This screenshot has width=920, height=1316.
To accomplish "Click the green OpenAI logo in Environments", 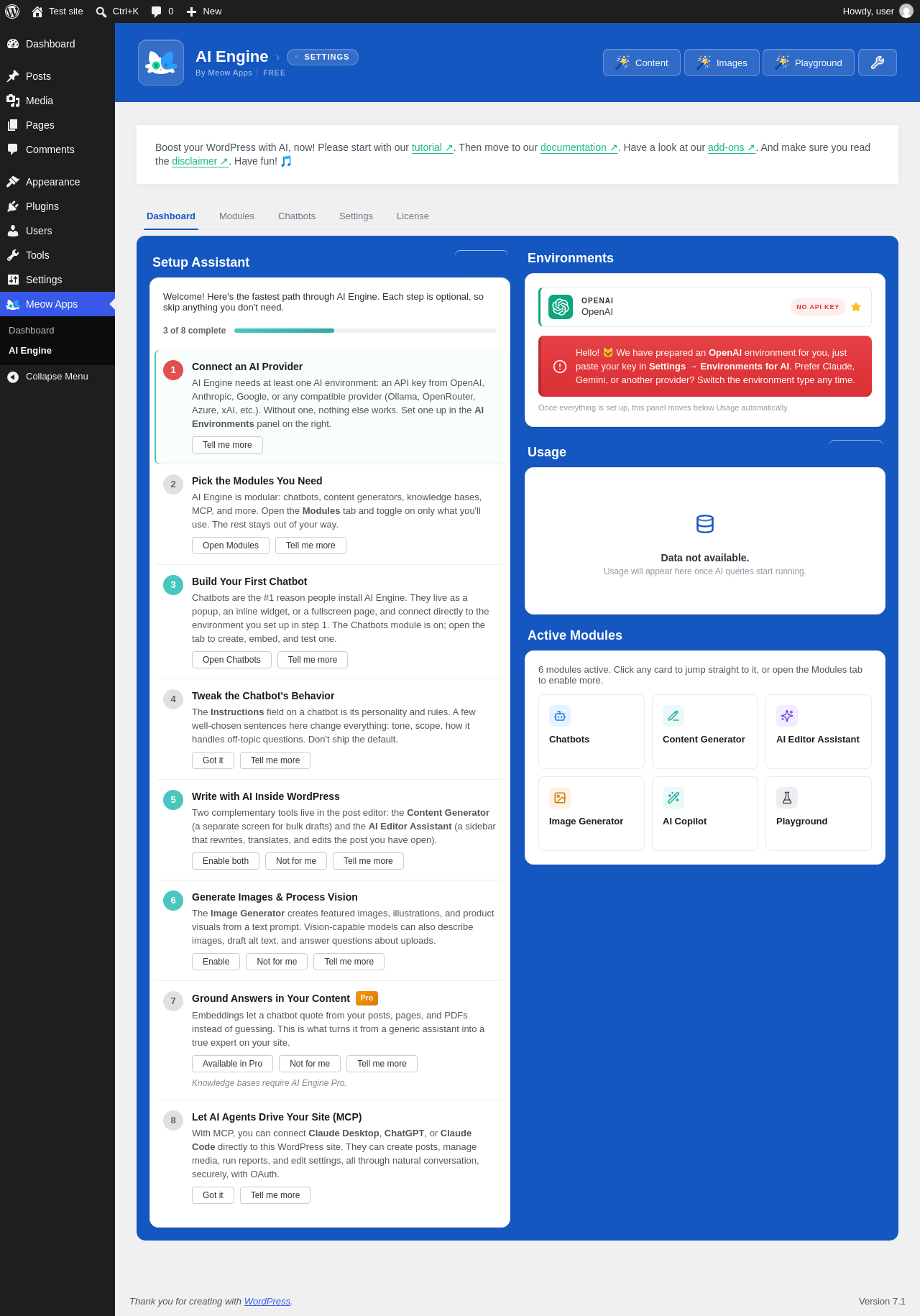I will (x=561, y=307).
